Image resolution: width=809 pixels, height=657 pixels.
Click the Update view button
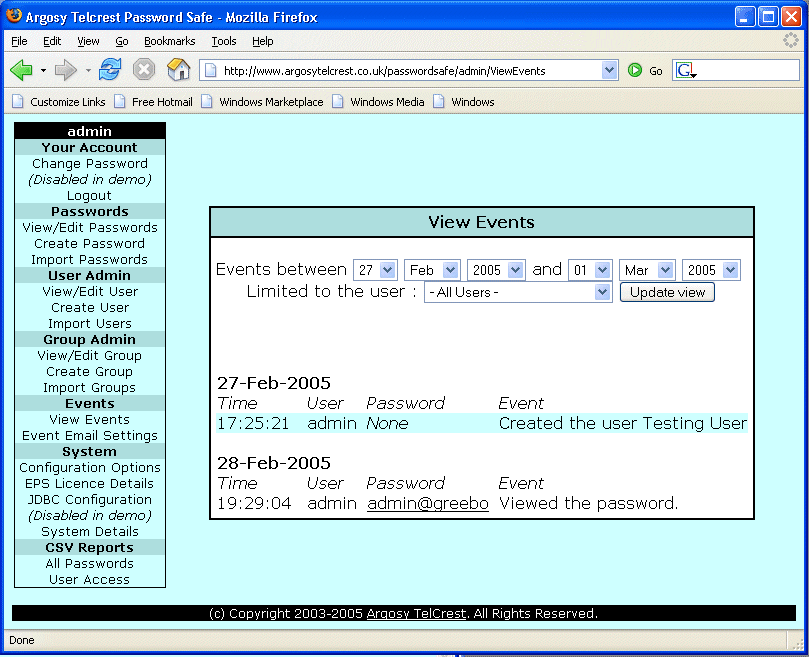click(667, 292)
